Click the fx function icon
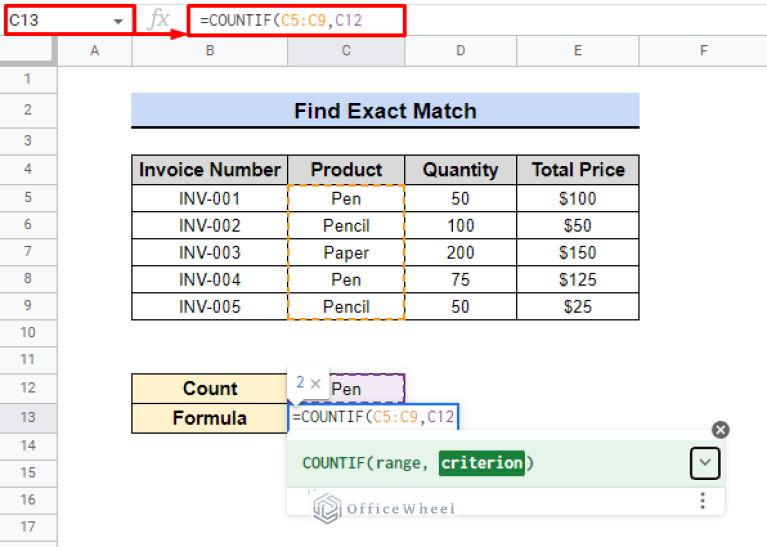The height and width of the screenshot is (547, 767). 158,20
